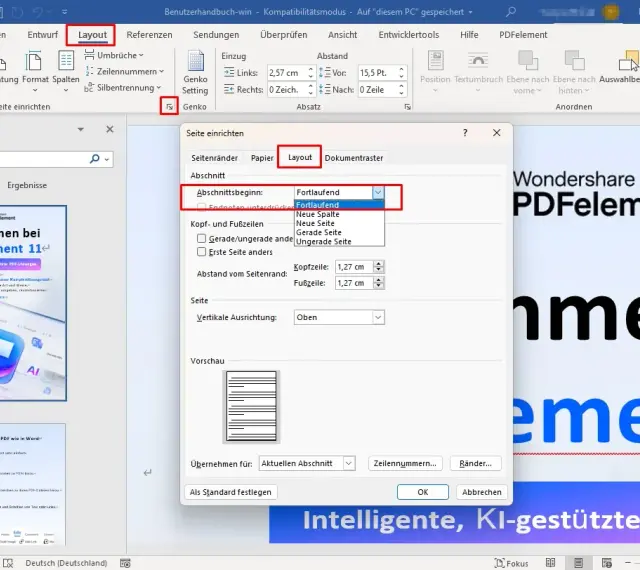Select Neue Seite in dropdown list
Viewport: 640px width, 570px height.
click(339, 223)
